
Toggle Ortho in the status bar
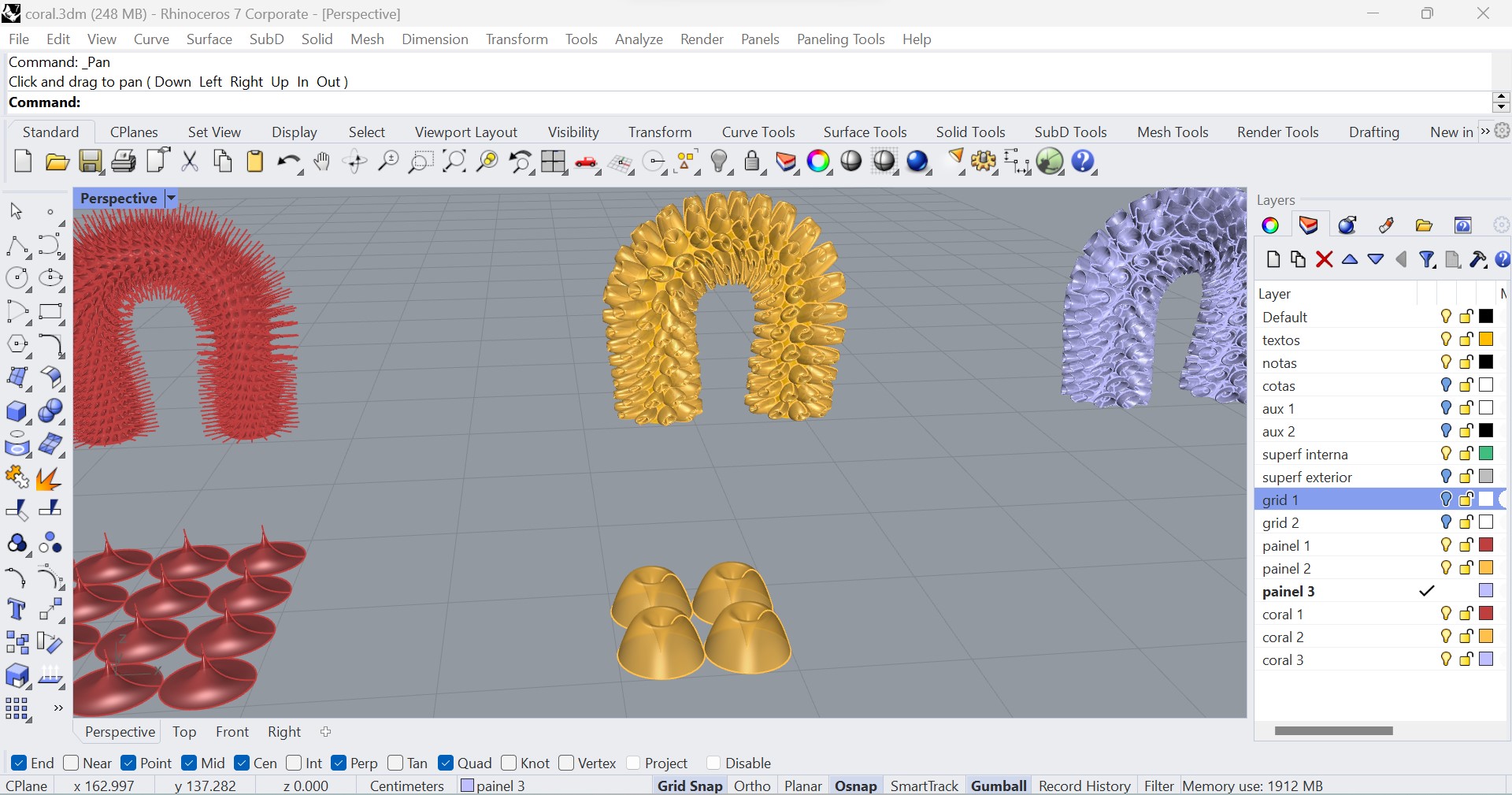coord(752,786)
